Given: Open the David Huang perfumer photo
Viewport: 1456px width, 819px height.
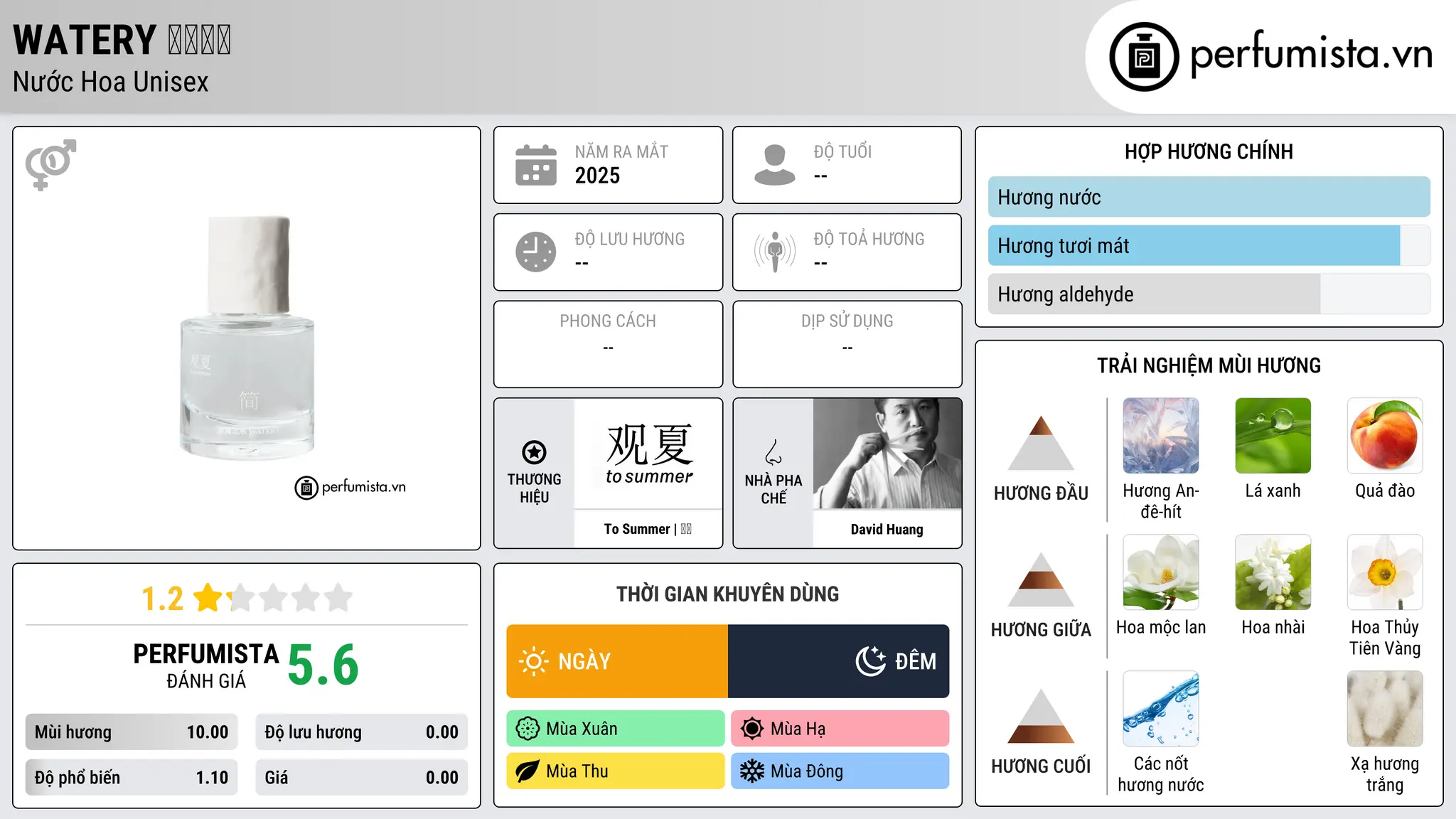Looking at the screenshot, I should [x=887, y=454].
